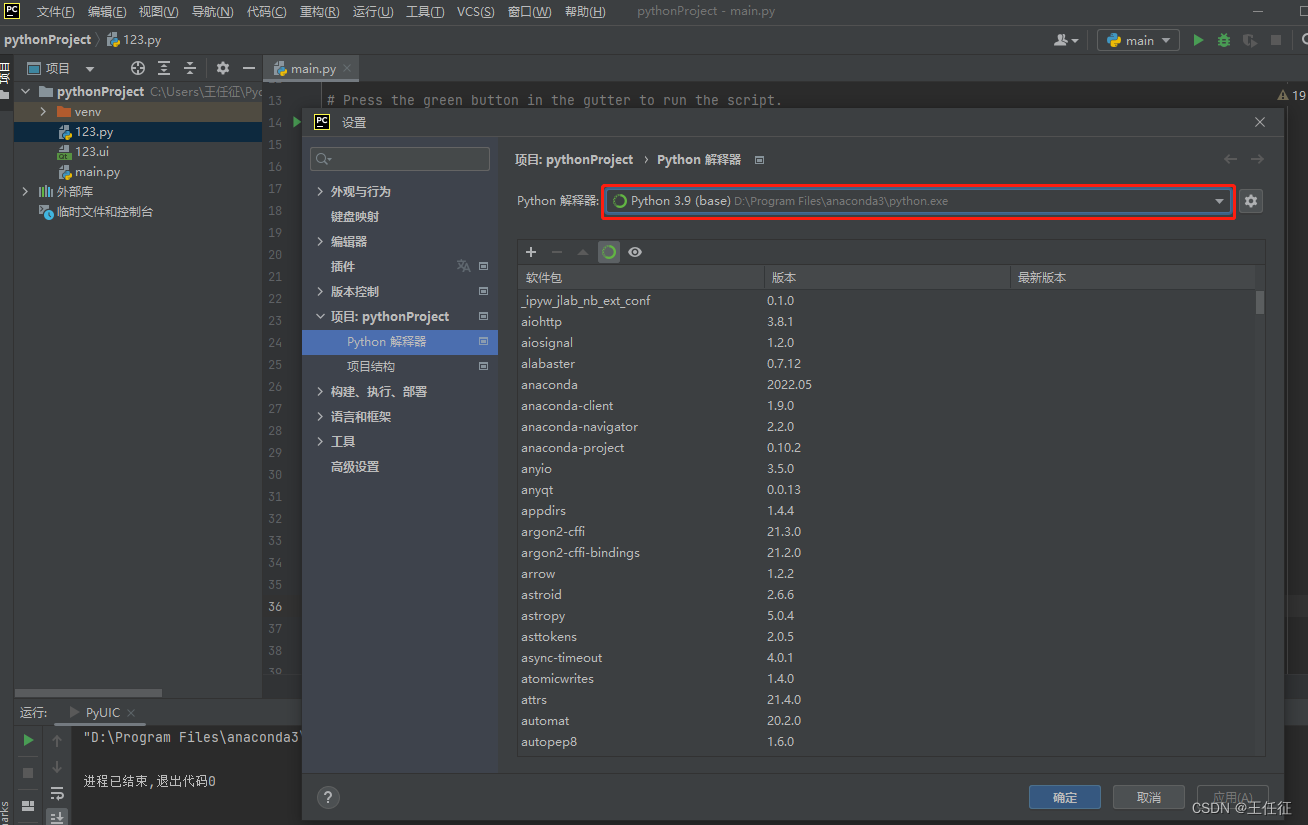Expand the venv folder
The width and height of the screenshot is (1308, 825).
click(x=44, y=112)
